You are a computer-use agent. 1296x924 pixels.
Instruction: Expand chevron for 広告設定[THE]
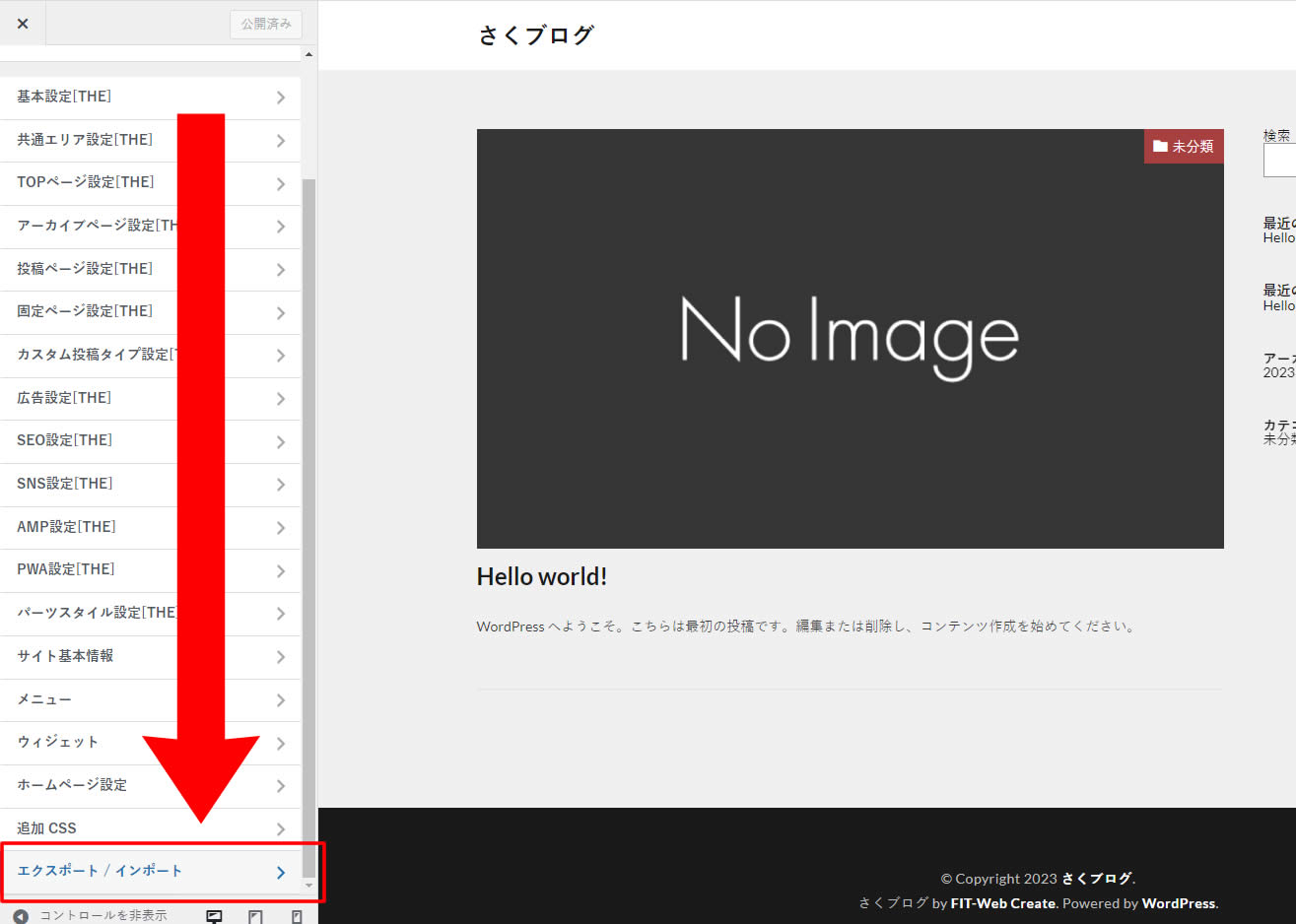[281, 399]
